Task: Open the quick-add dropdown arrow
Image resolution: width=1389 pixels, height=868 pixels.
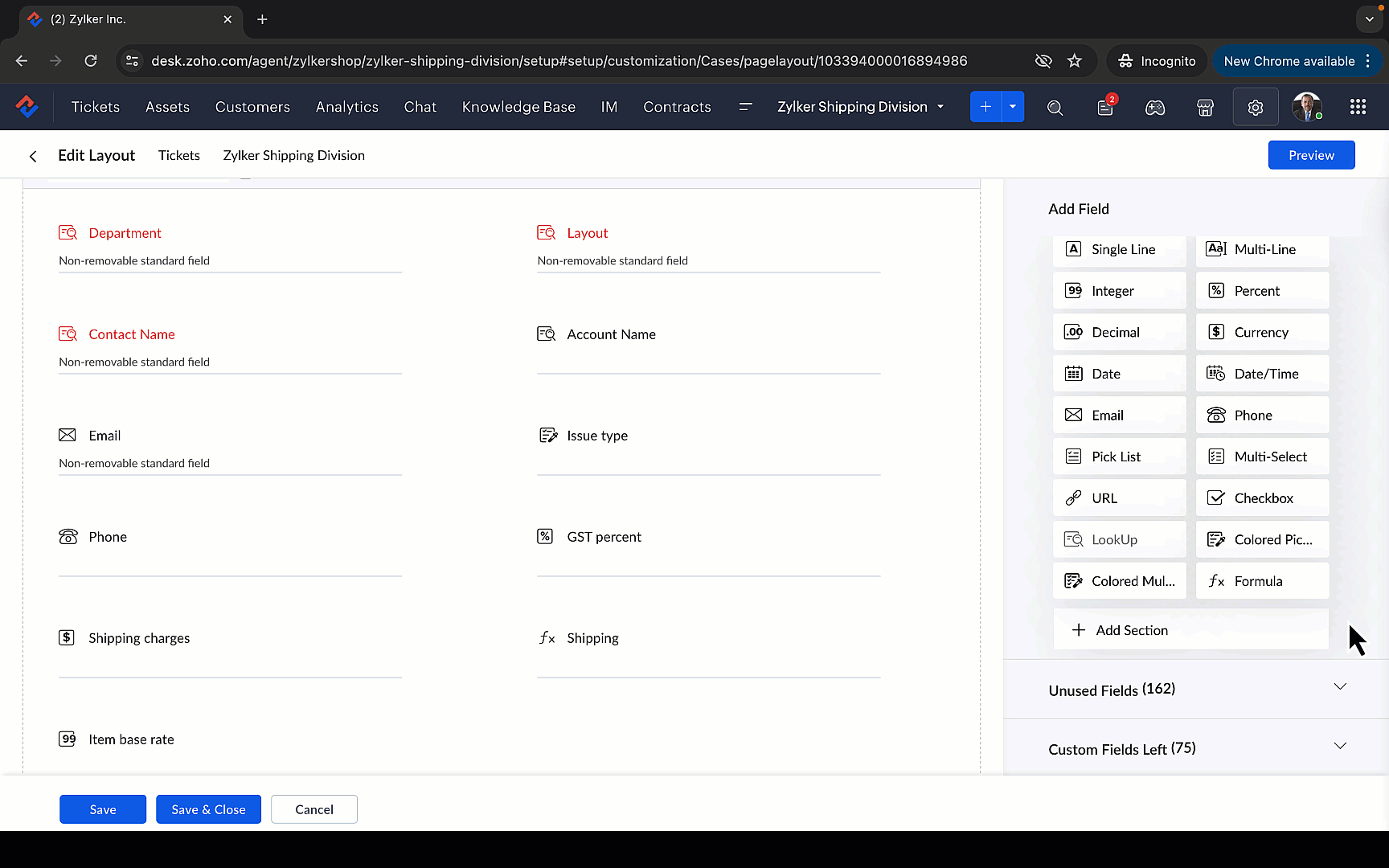Action: click(1013, 107)
